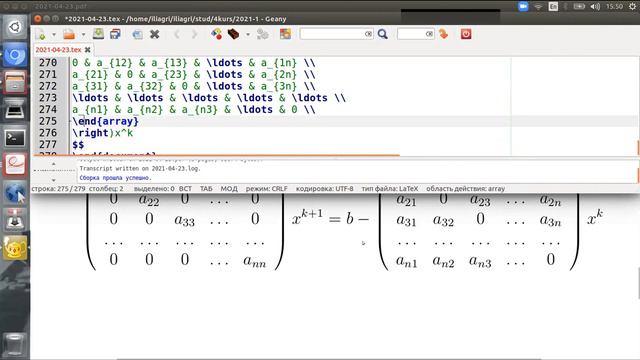Clear the toolbar search field
The height and width of the screenshot is (360, 640).
(368, 34)
